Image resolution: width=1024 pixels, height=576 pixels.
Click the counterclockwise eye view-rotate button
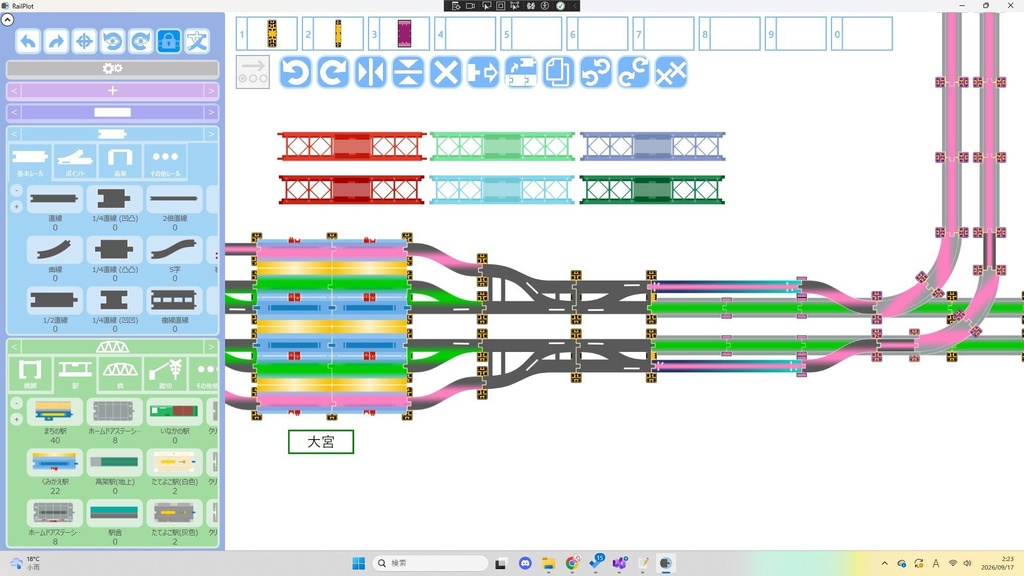click(112, 41)
